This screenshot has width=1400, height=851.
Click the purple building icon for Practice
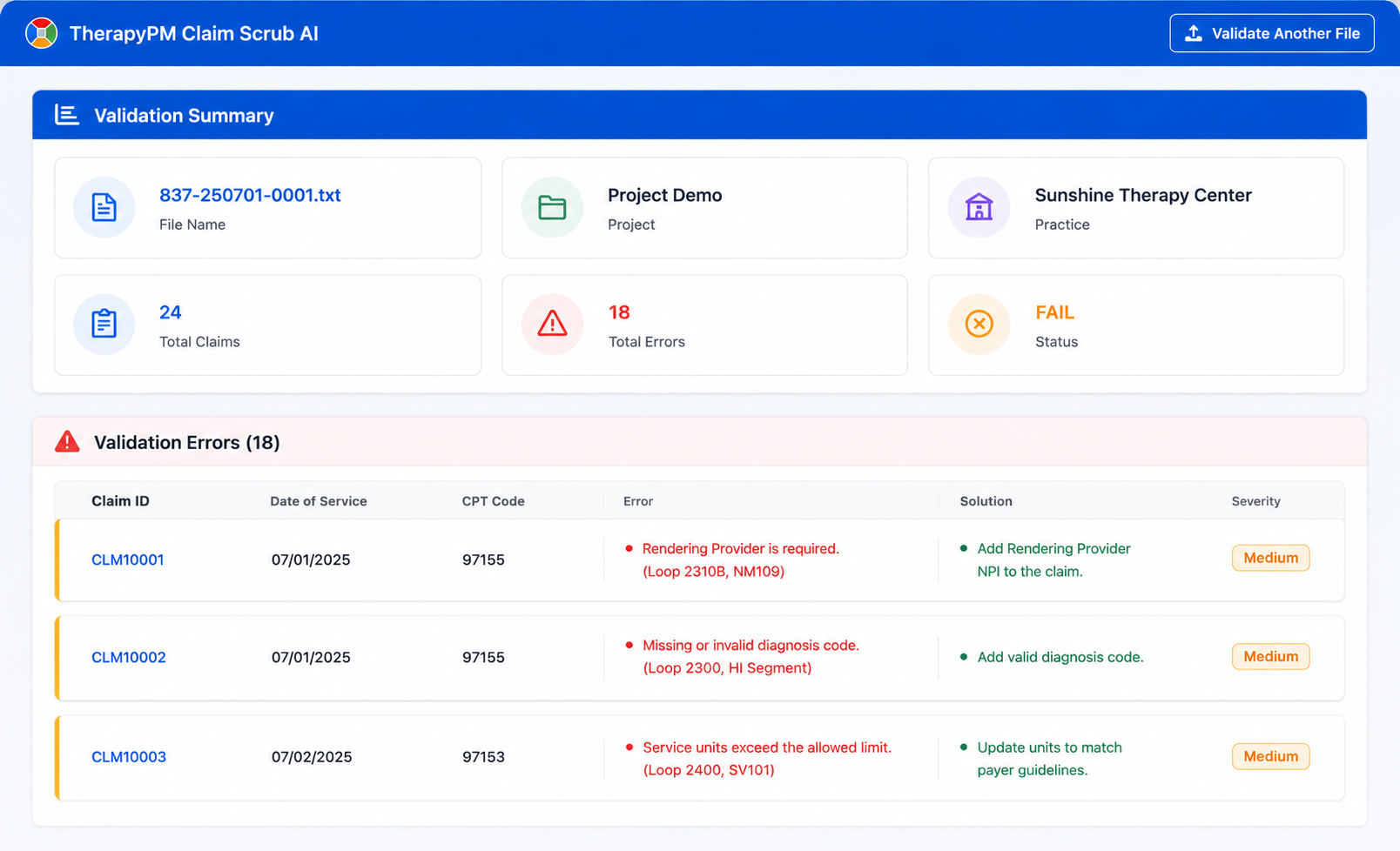tap(979, 207)
